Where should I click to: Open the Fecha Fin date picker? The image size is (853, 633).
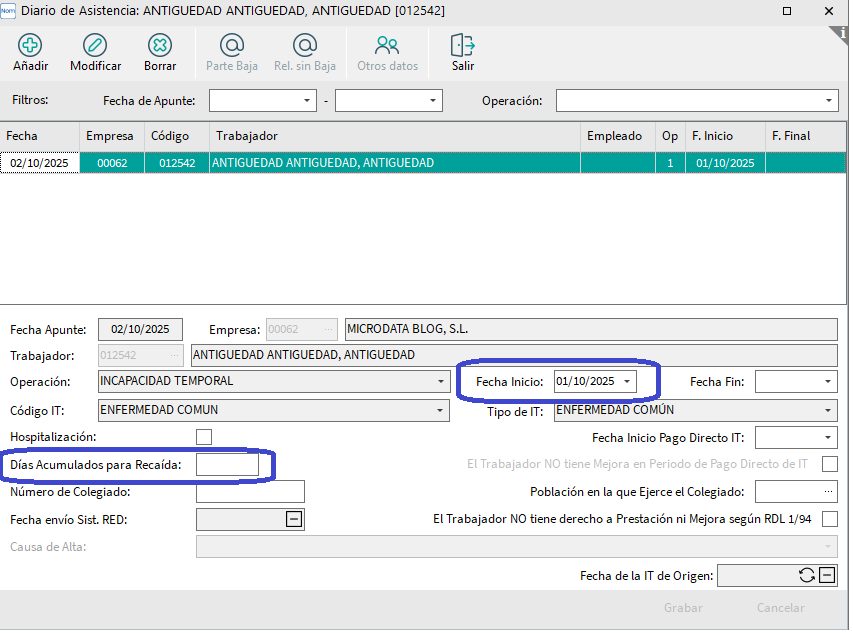coord(827,382)
